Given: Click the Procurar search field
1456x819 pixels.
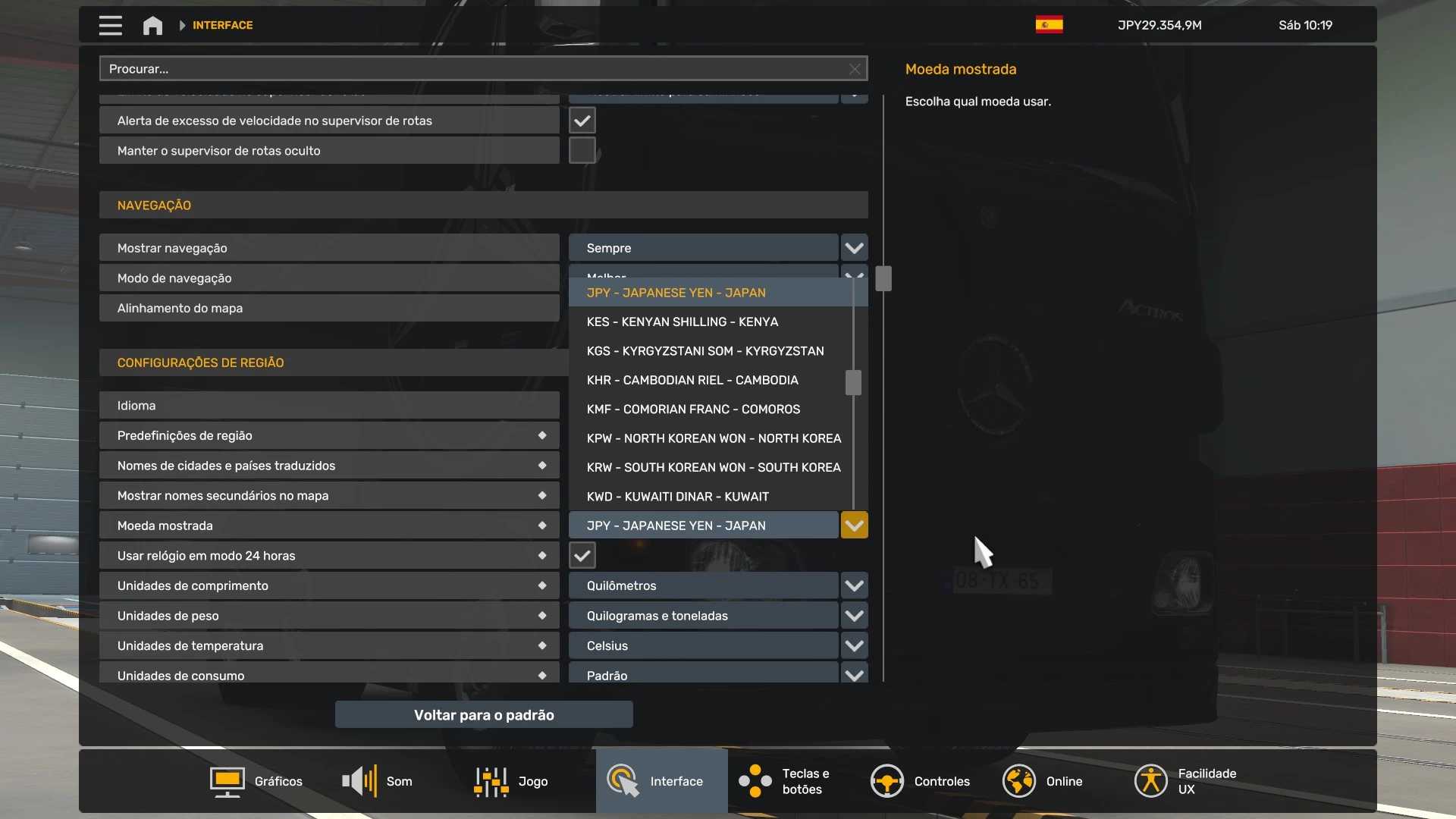Looking at the screenshot, I should (470, 69).
